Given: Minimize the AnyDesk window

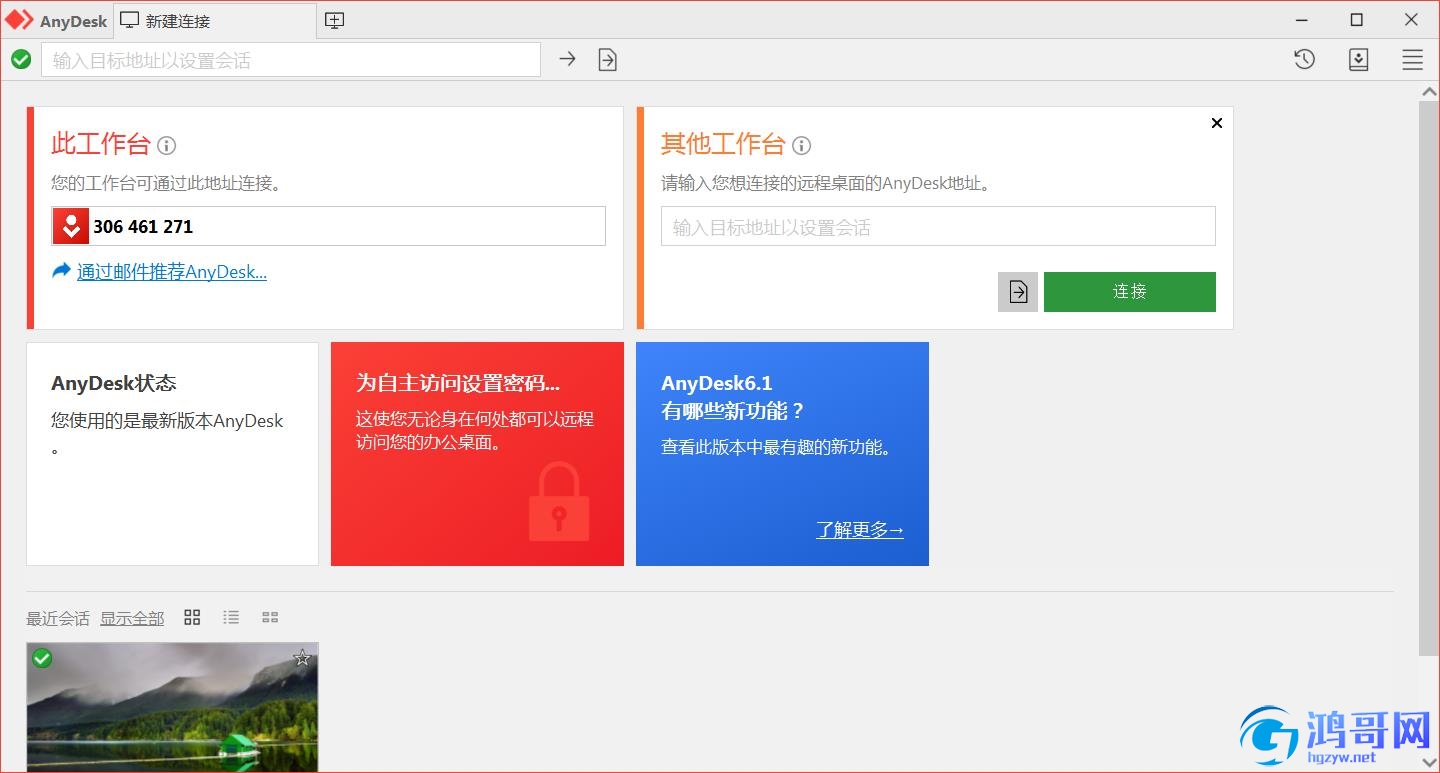Looking at the screenshot, I should point(1302,20).
